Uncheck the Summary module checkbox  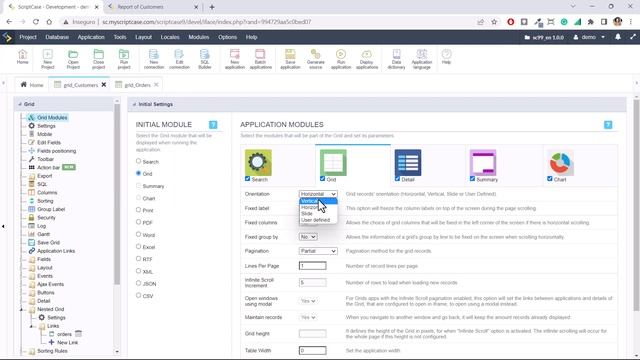coord(472,179)
